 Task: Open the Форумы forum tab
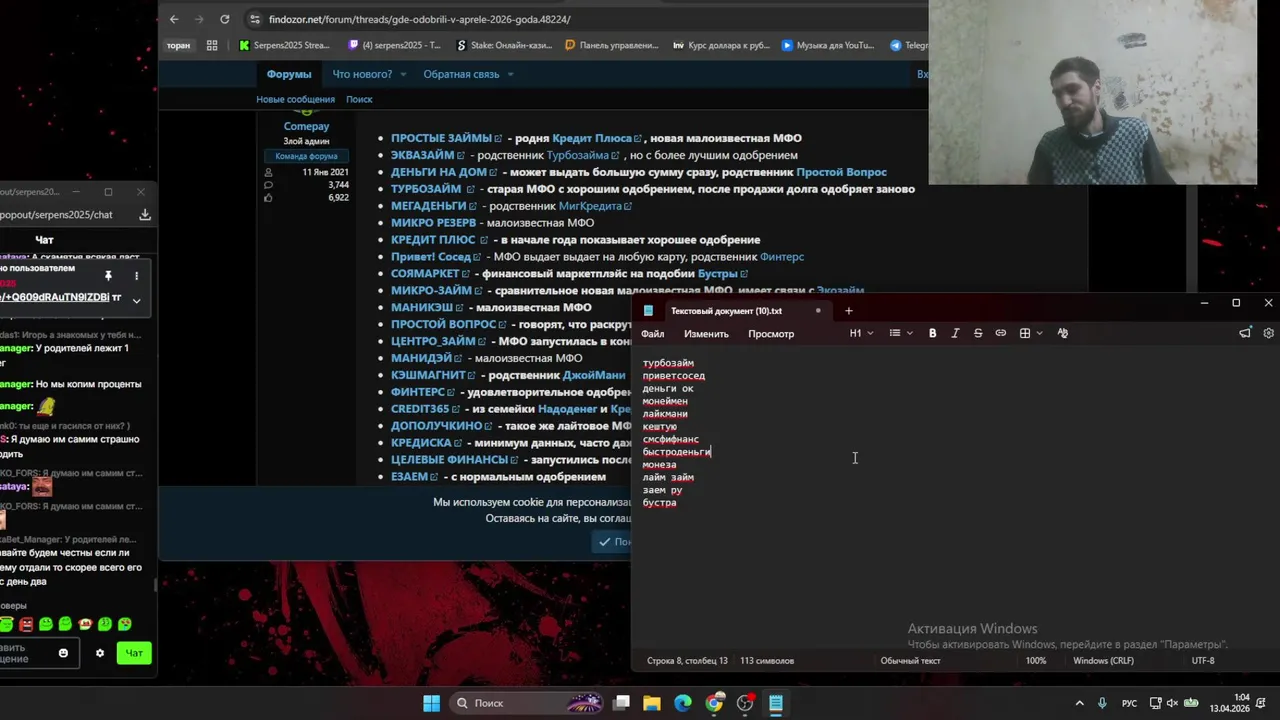coord(289,74)
